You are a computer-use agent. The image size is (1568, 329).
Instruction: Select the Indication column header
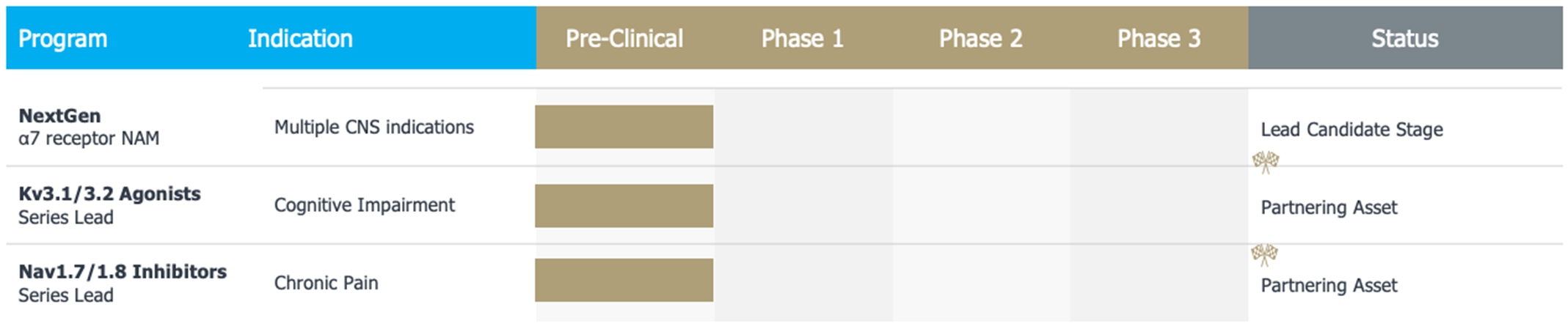click(300, 39)
